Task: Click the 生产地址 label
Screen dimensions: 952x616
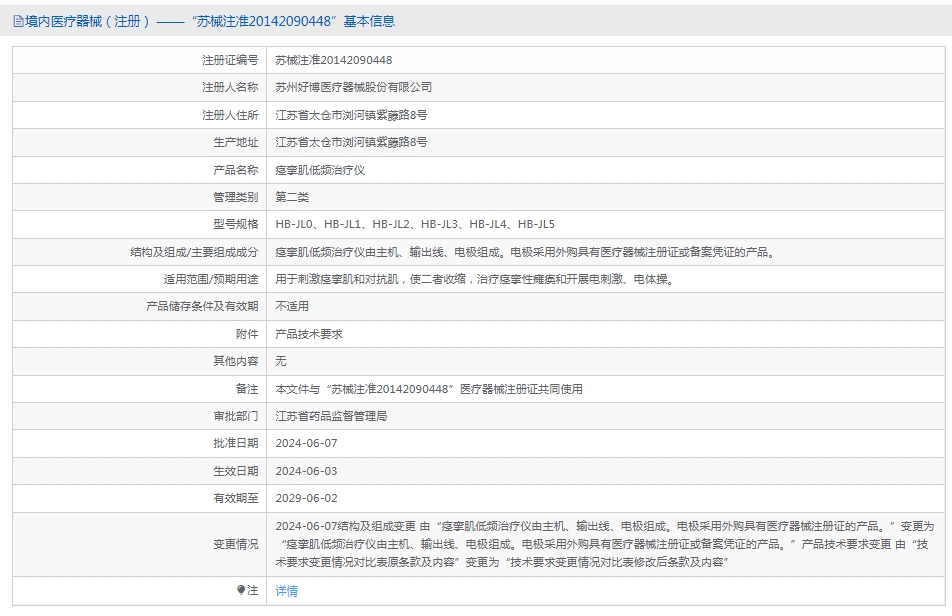Action: click(x=236, y=142)
